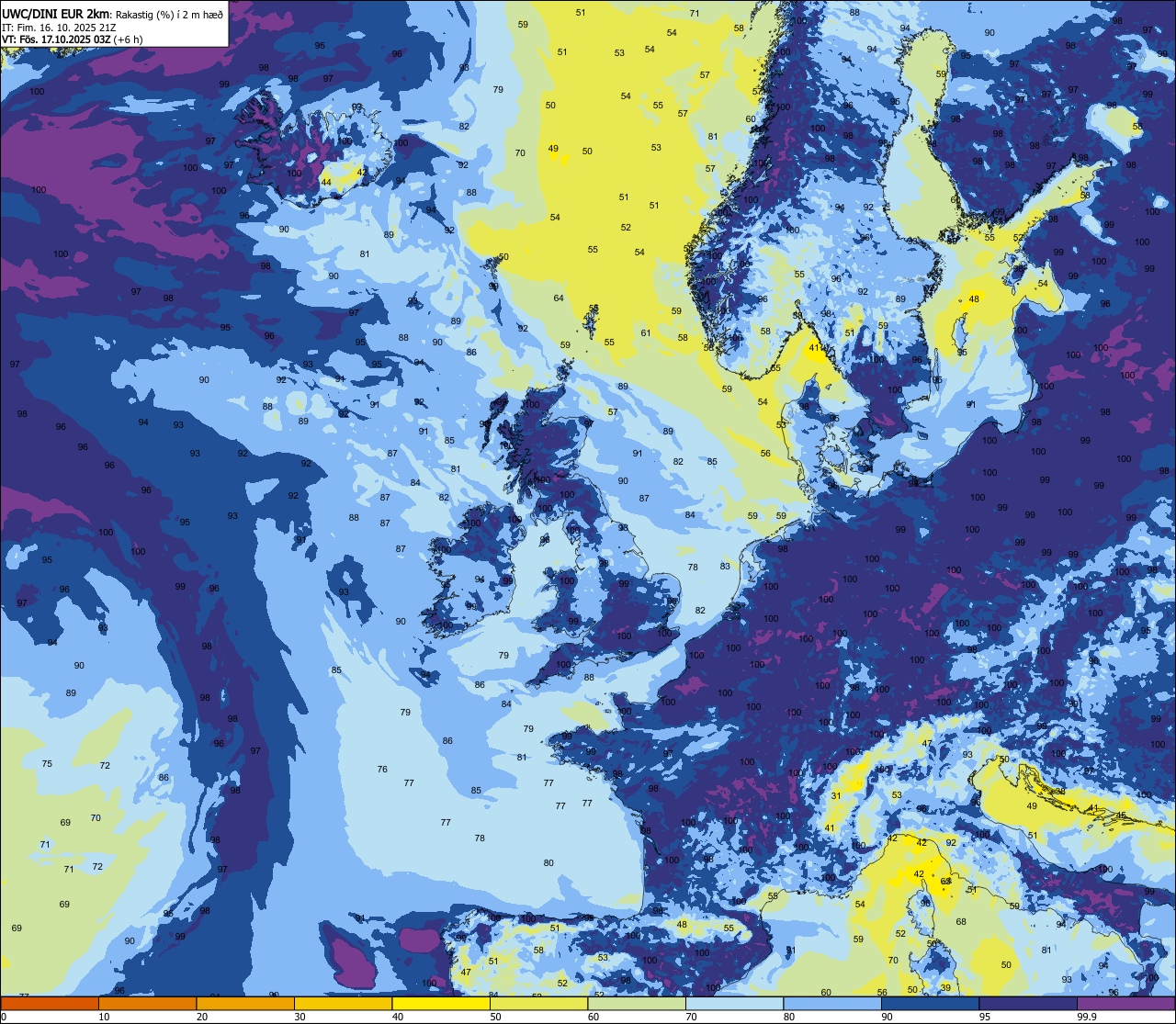Pick the purple above-99.9 legend swatch

pyautogui.click(x=1125, y=1003)
